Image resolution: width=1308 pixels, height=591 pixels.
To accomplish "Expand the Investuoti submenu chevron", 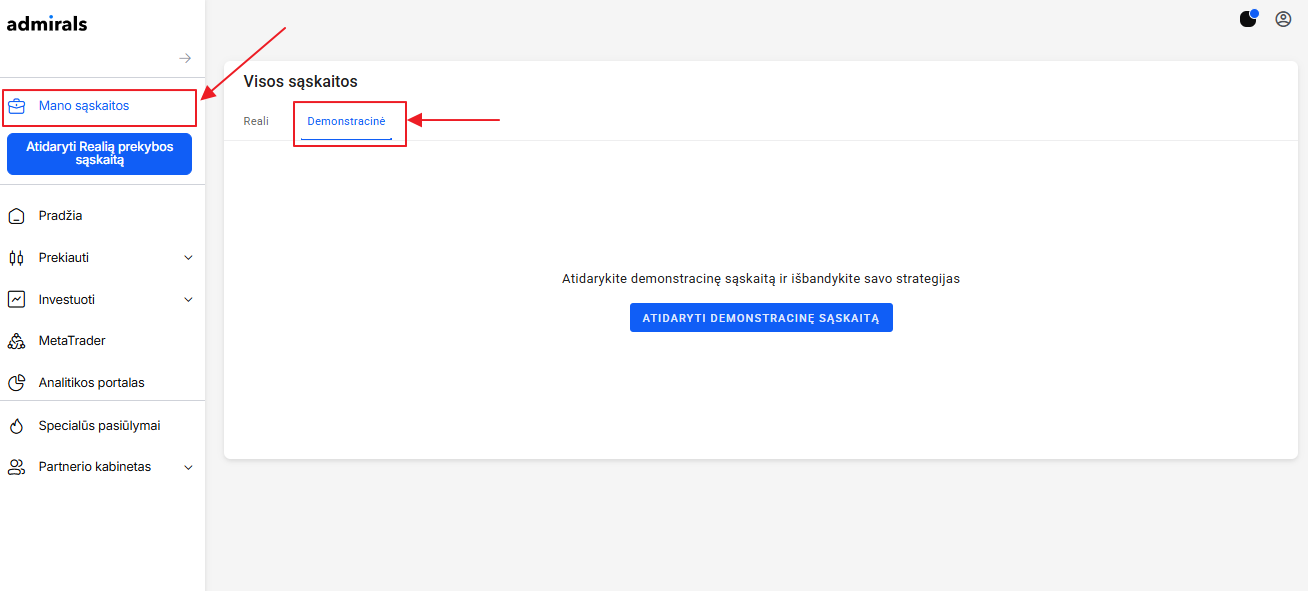I will coord(189,299).
